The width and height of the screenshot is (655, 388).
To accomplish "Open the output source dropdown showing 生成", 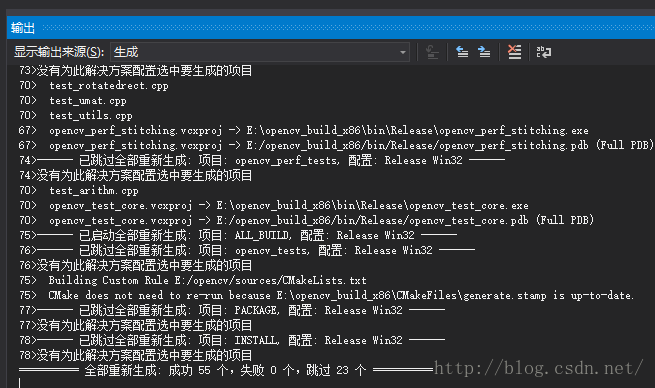I will [259, 52].
